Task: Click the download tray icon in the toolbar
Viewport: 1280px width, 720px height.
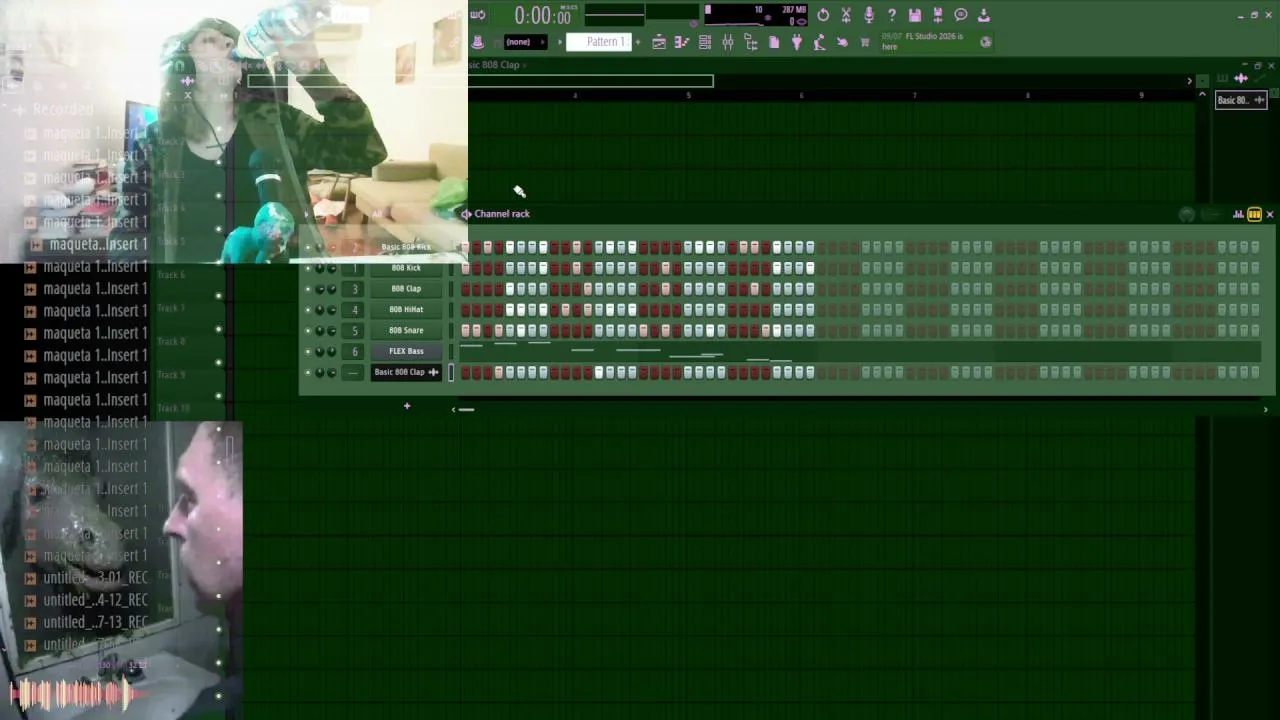Action: click(x=984, y=15)
